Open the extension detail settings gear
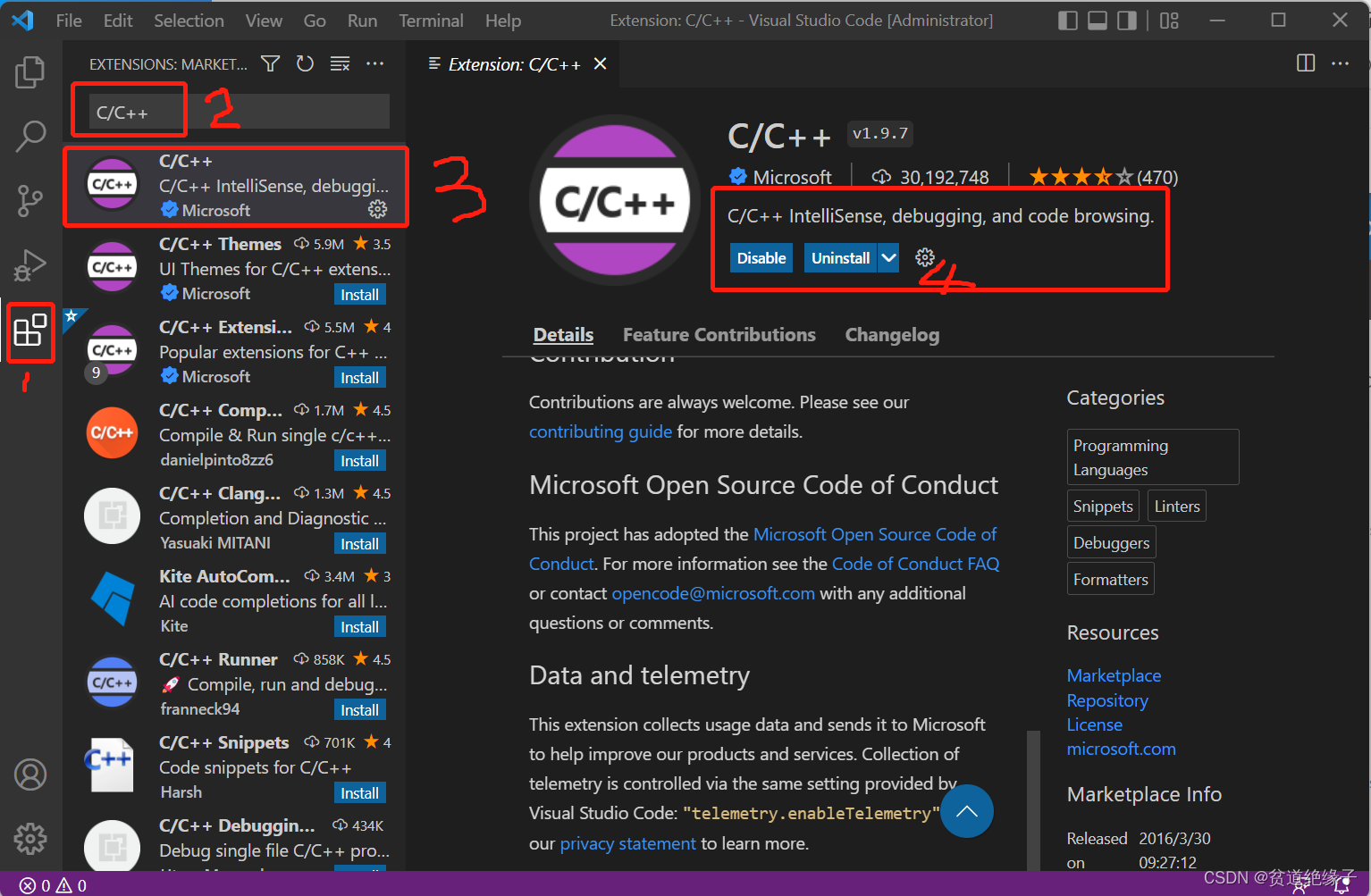Image resolution: width=1371 pixels, height=896 pixels. [x=925, y=258]
